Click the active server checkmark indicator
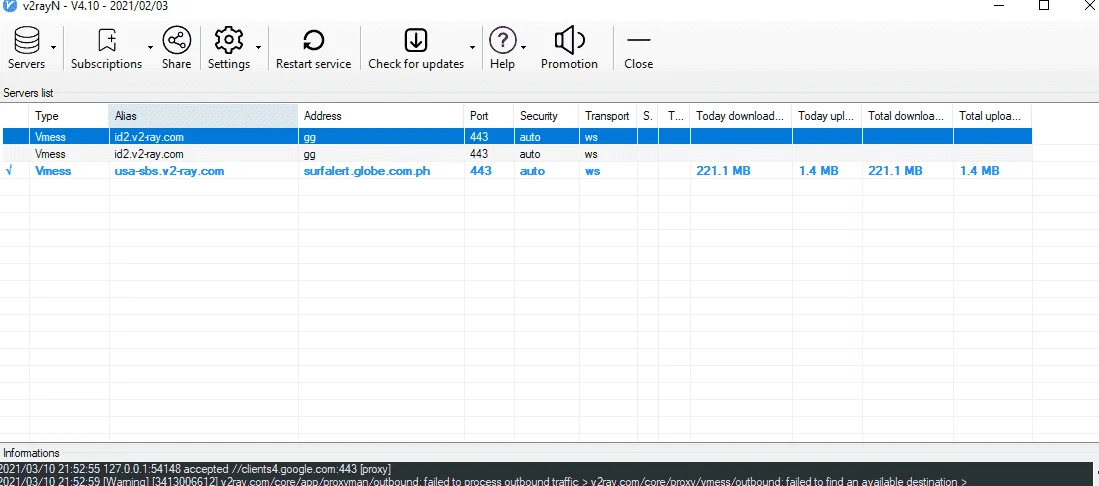 (8, 170)
